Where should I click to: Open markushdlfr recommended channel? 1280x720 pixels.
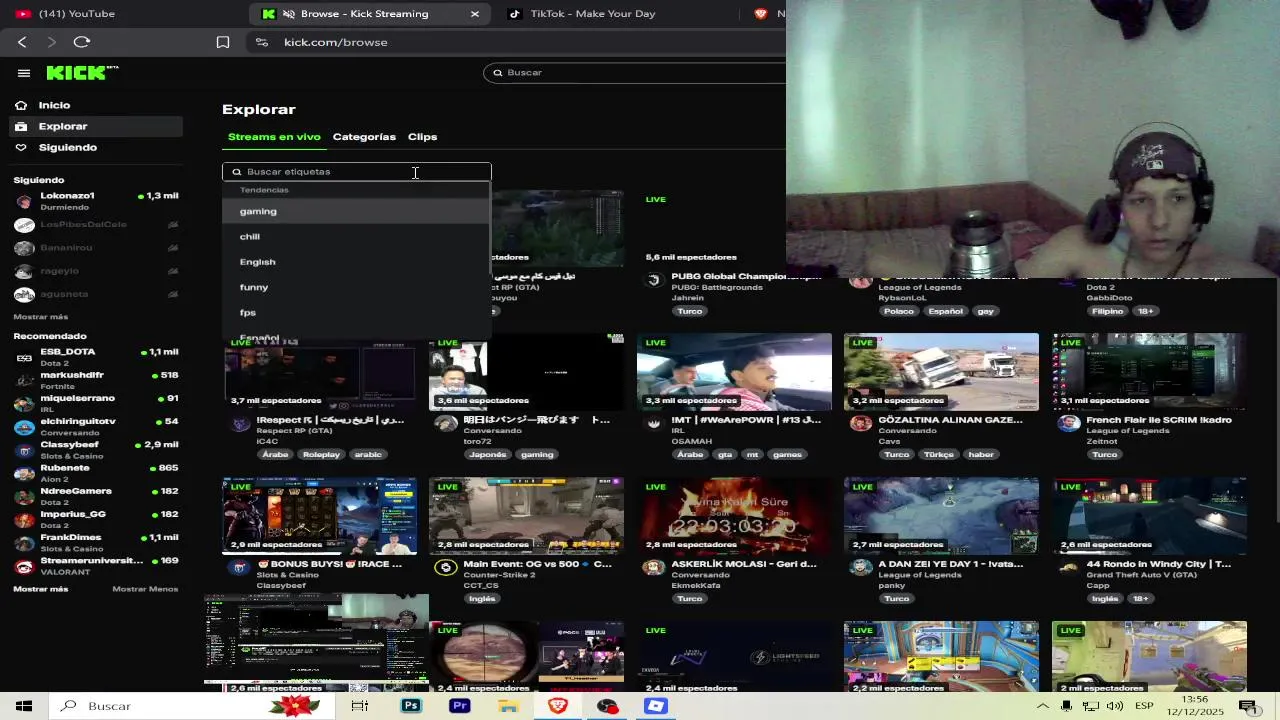click(95, 380)
